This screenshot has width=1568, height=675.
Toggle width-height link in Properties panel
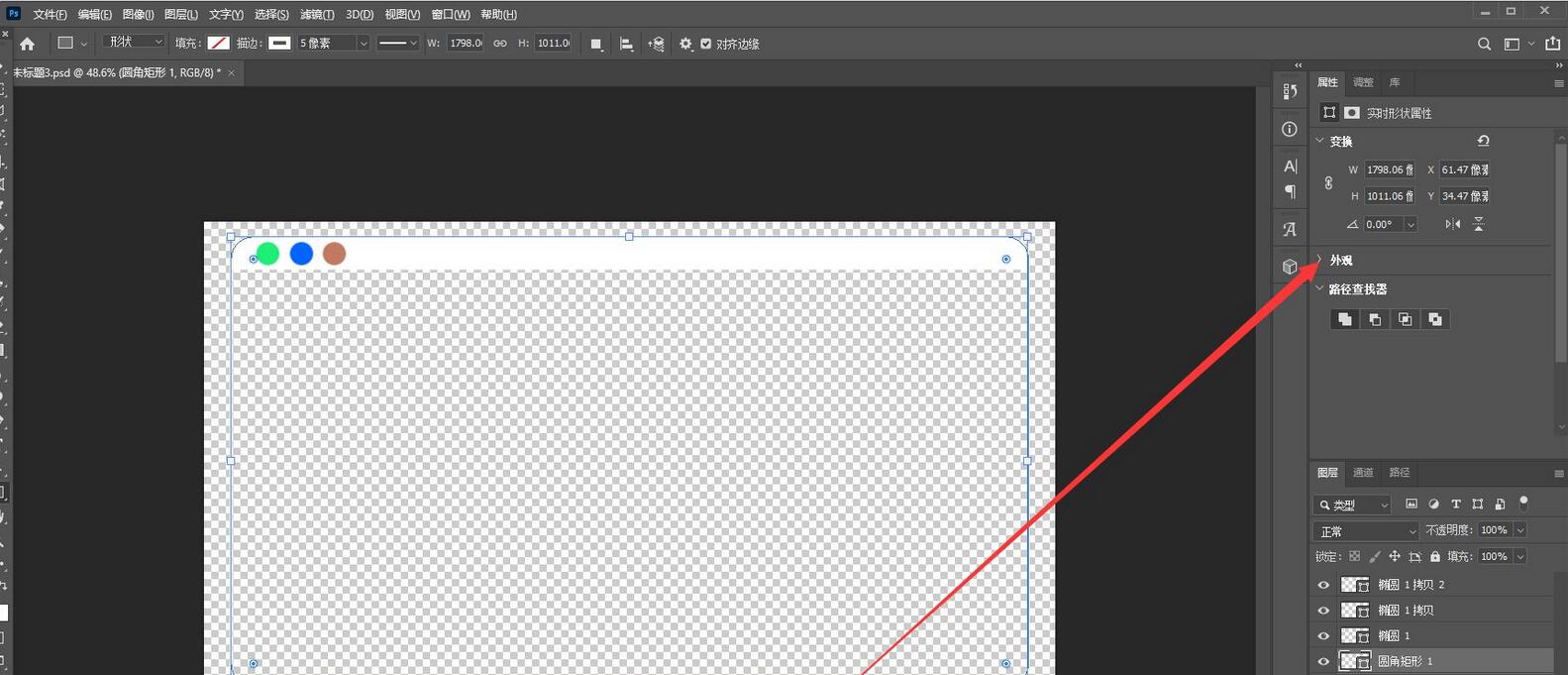pos(1328,182)
